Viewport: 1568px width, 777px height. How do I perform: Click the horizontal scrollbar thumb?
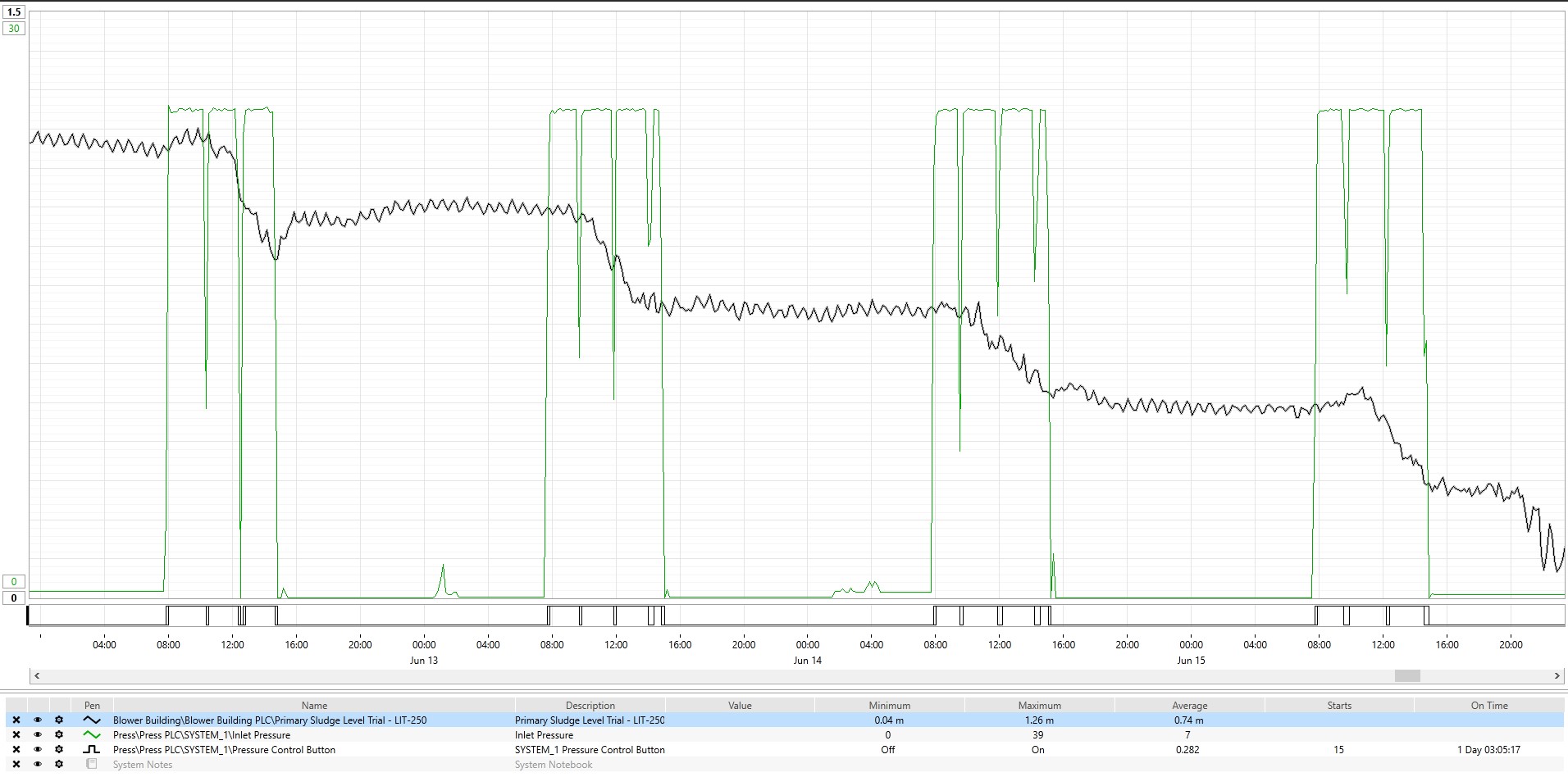point(1407,676)
